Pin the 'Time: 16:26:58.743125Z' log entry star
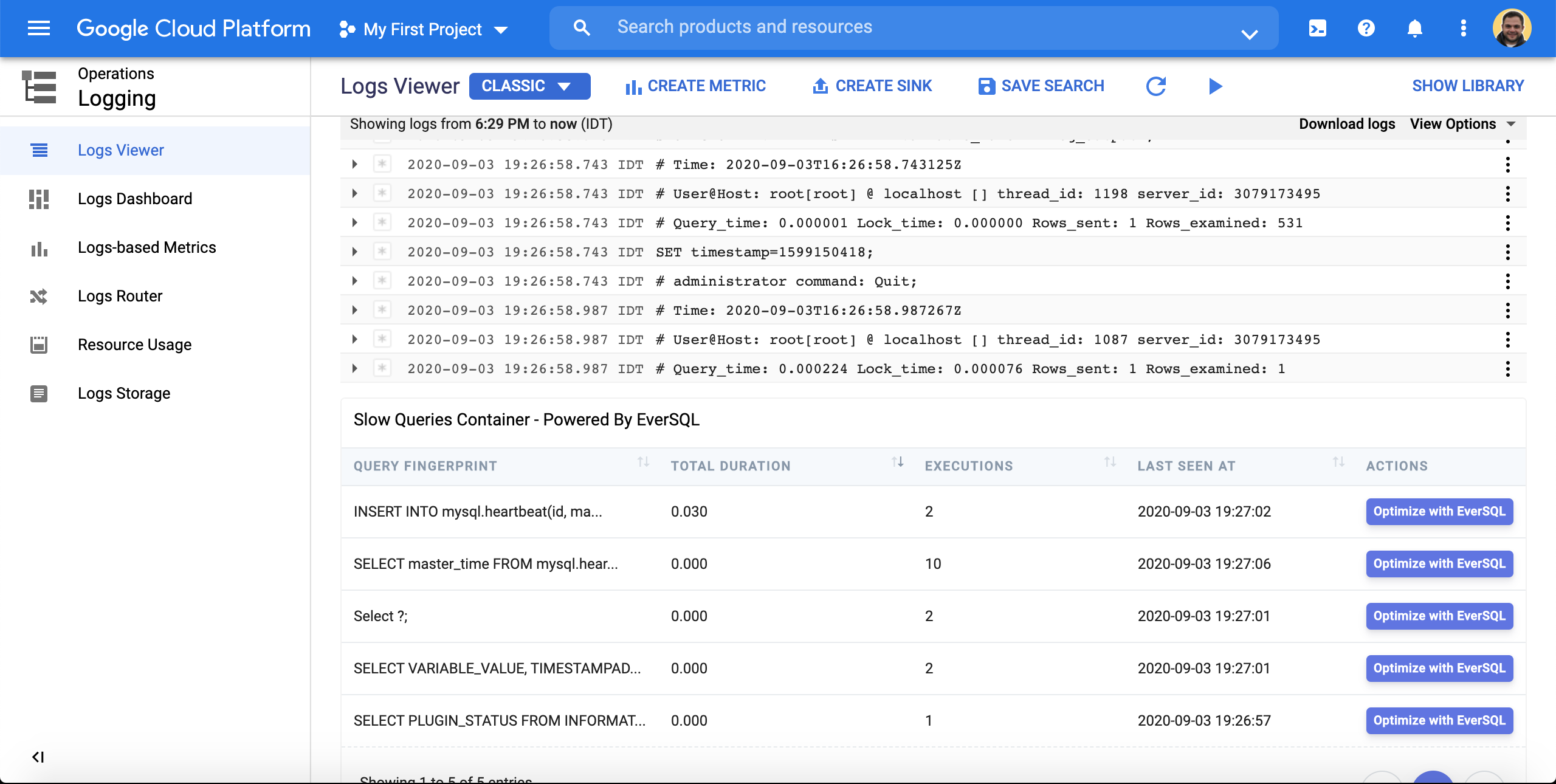The image size is (1556, 784). tap(382, 164)
